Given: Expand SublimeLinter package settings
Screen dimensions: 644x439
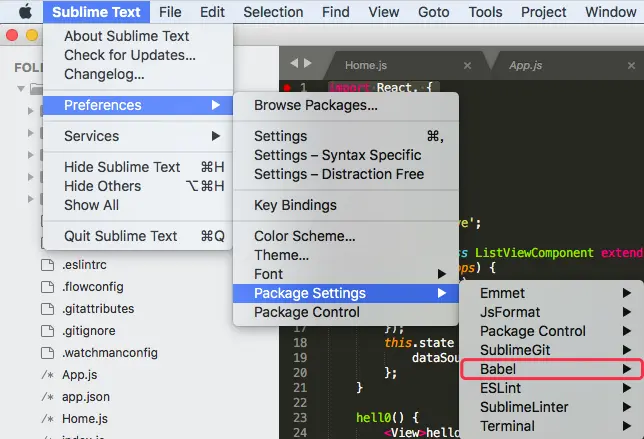Looking at the screenshot, I should tap(552, 407).
